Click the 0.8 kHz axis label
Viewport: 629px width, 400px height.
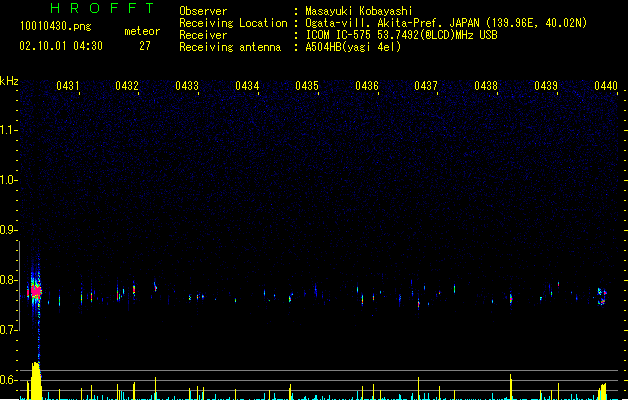[8, 280]
